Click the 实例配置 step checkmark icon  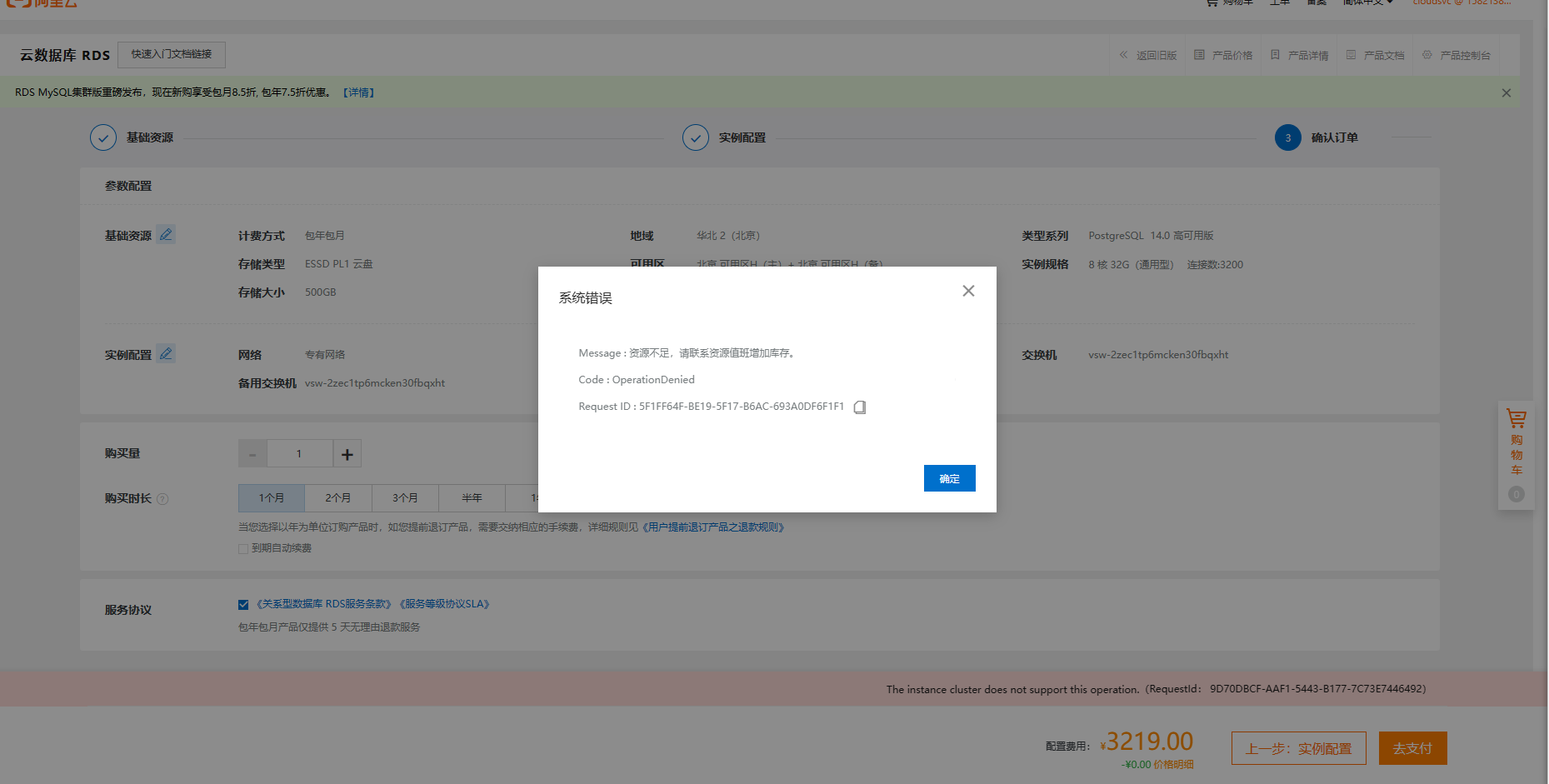[696, 137]
